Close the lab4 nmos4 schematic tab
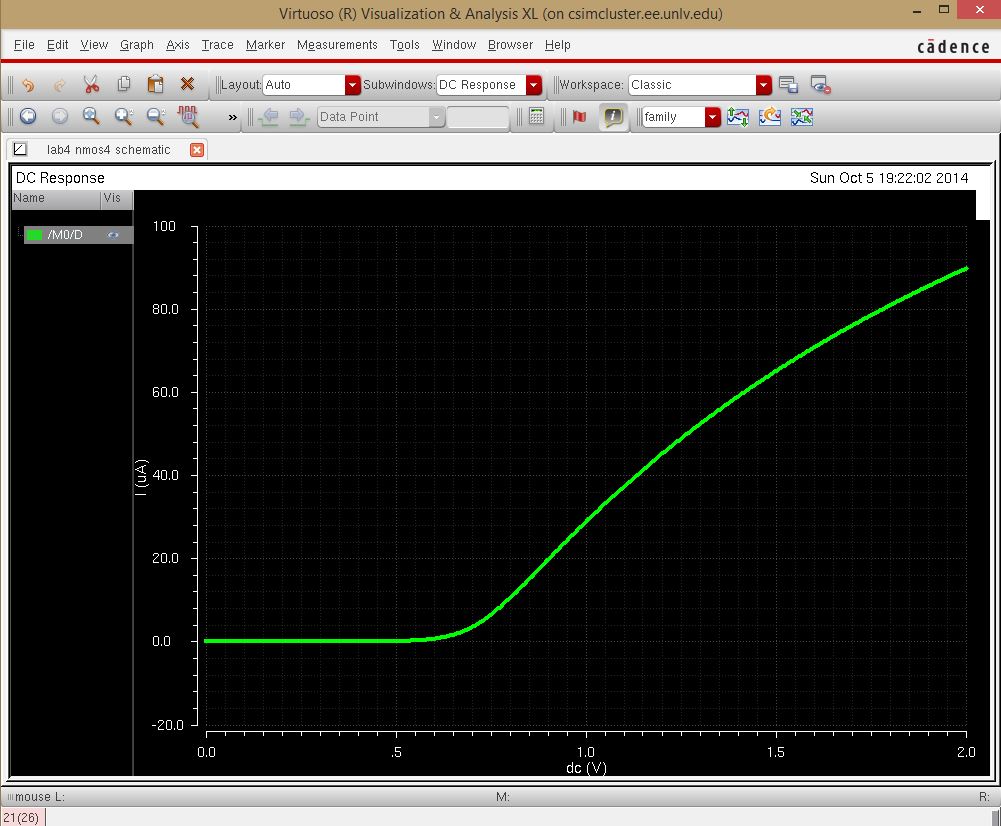 (x=197, y=150)
